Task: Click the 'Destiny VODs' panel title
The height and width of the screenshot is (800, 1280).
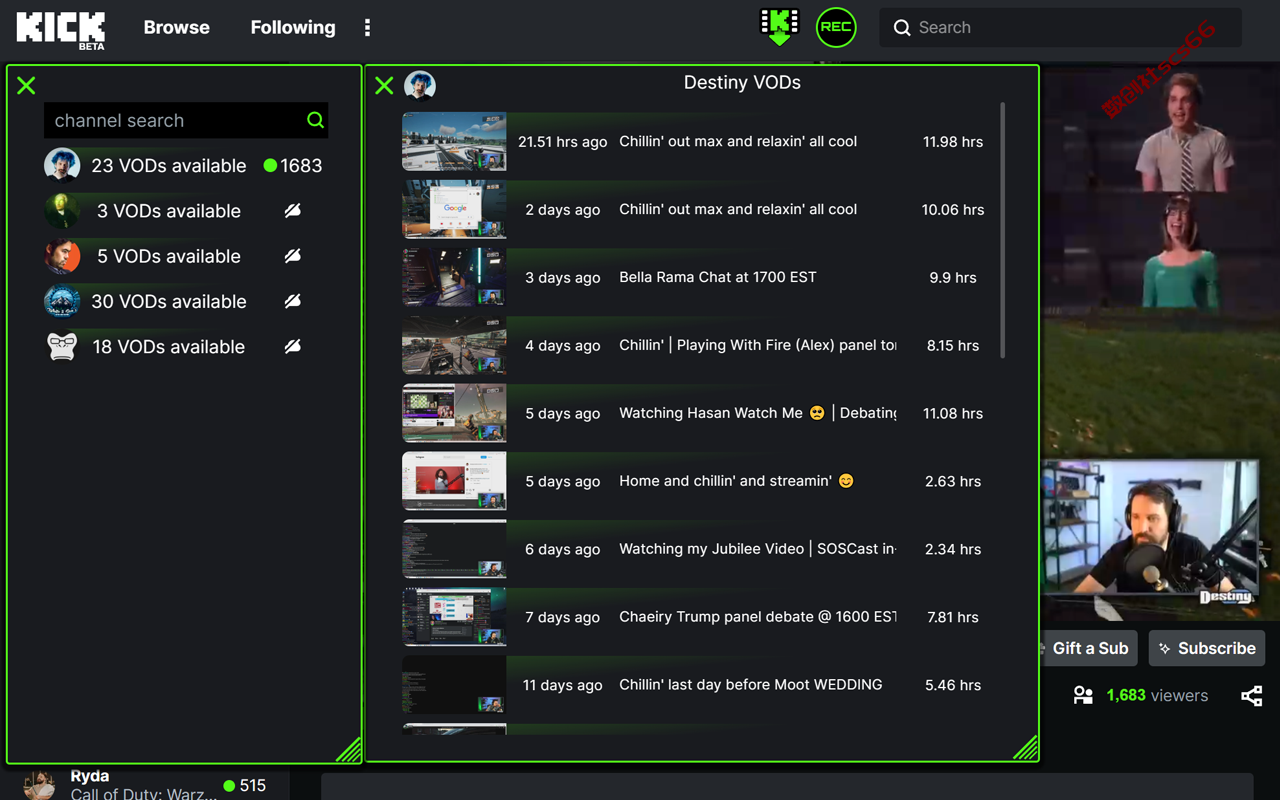Action: pyautogui.click(x=742, y=83)
